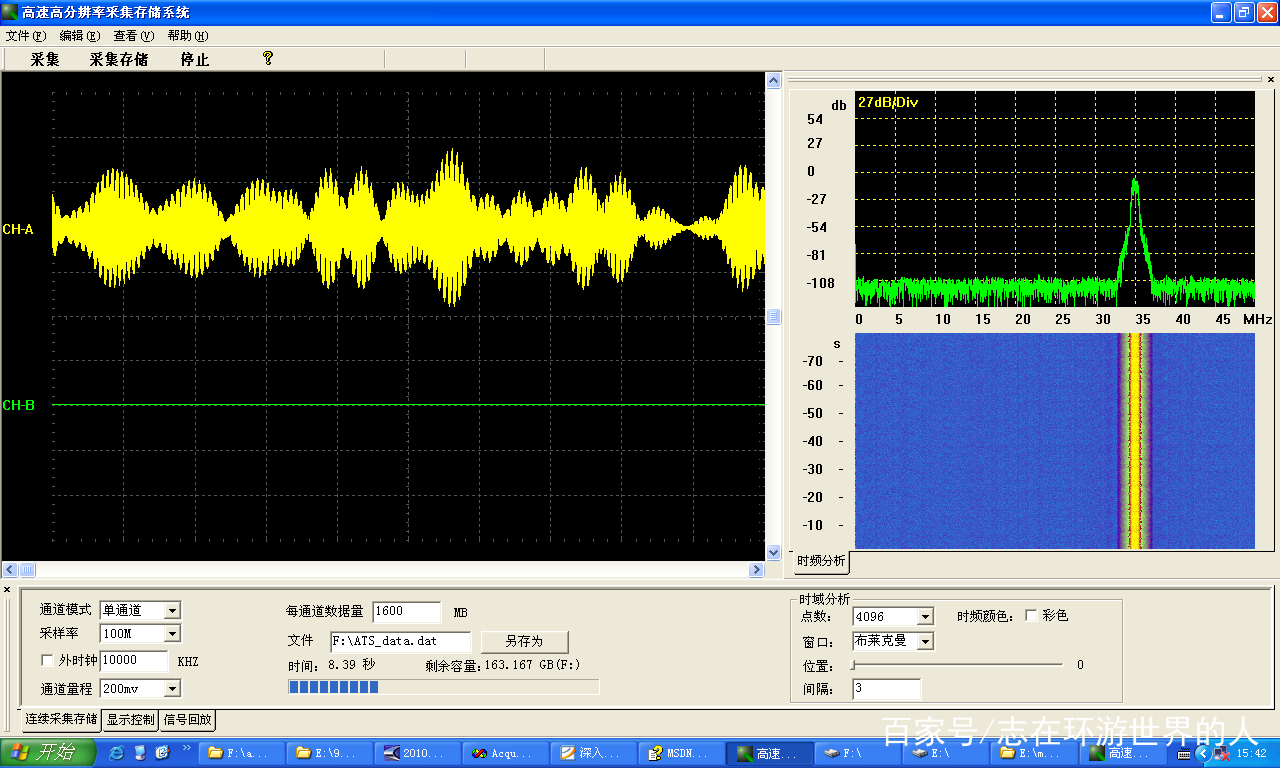Open Internet Explorer from quick launch
The image size is (1280, 768).
point(117,753)
